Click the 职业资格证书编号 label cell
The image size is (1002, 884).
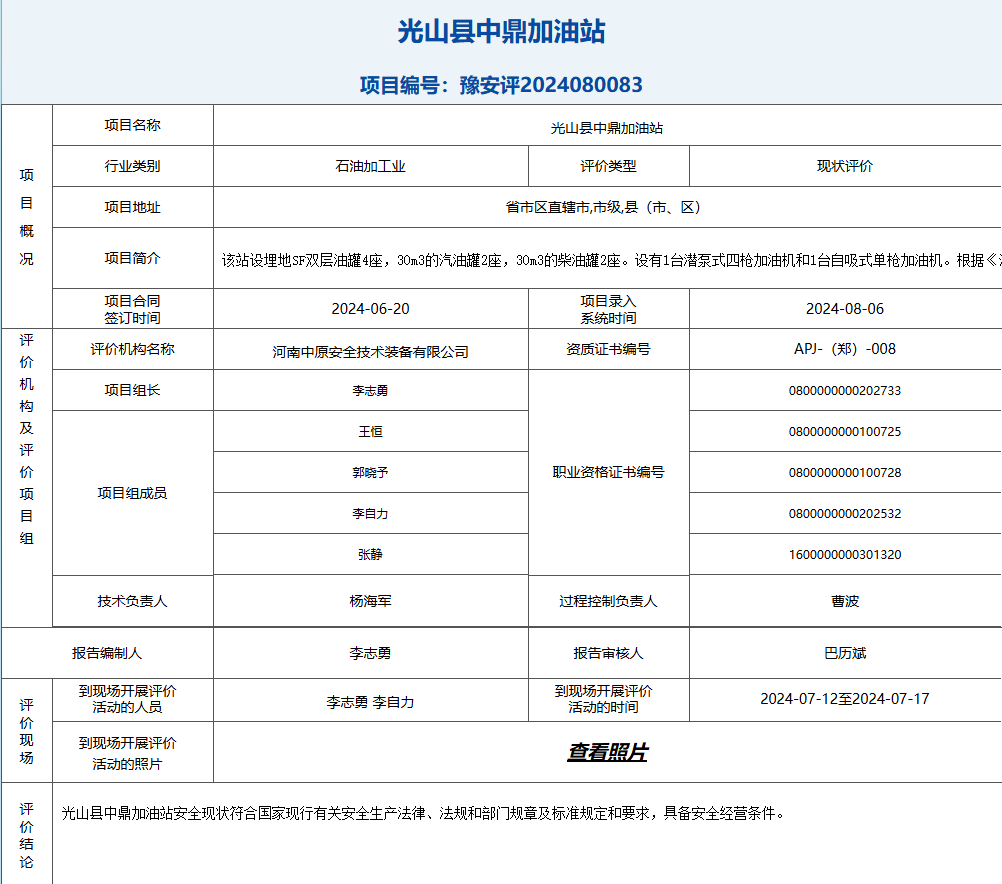[608, 472]
